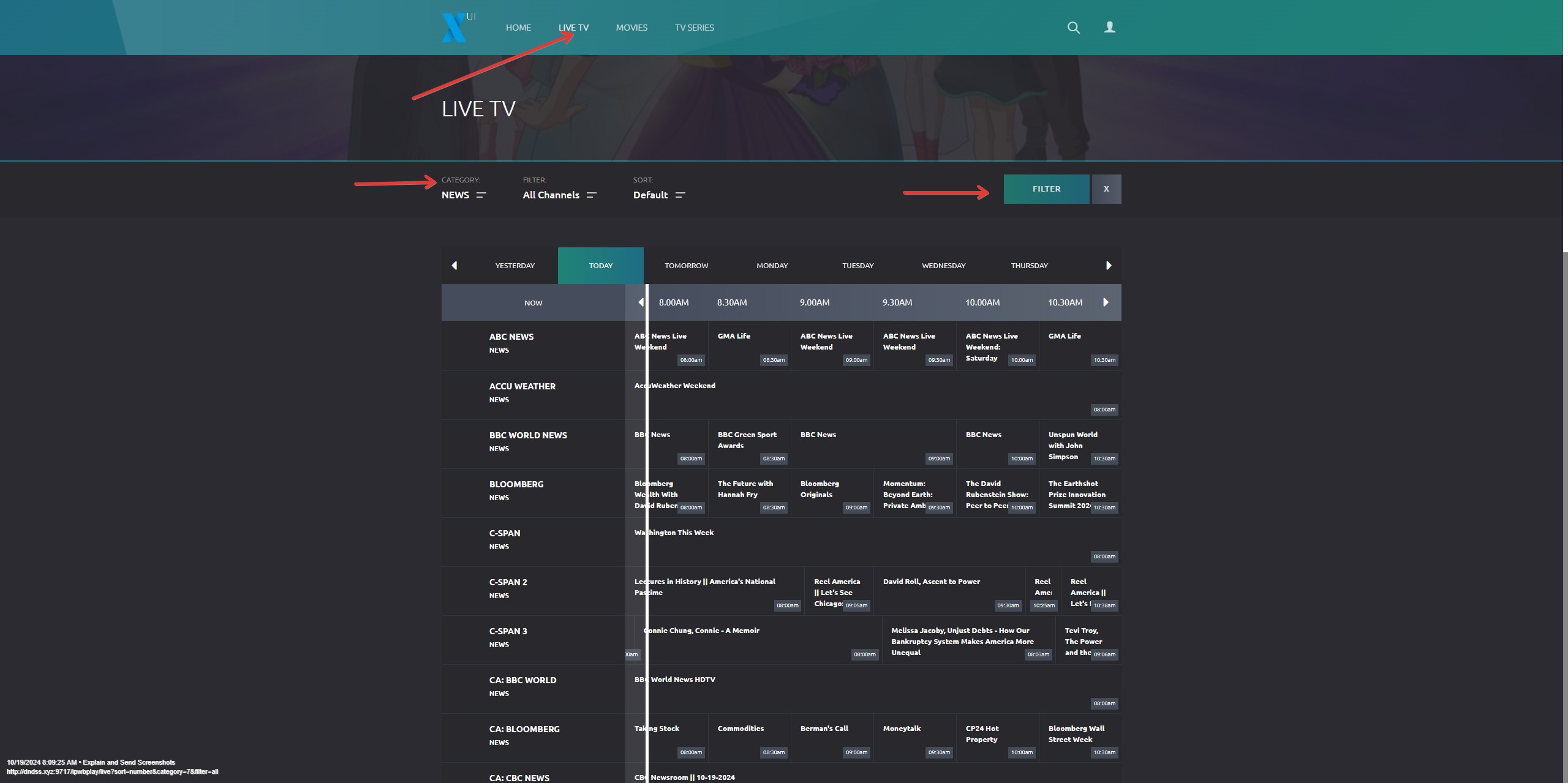
Task: Select Bloomberg Wall Street Week program
Action: click(1080, 738)
